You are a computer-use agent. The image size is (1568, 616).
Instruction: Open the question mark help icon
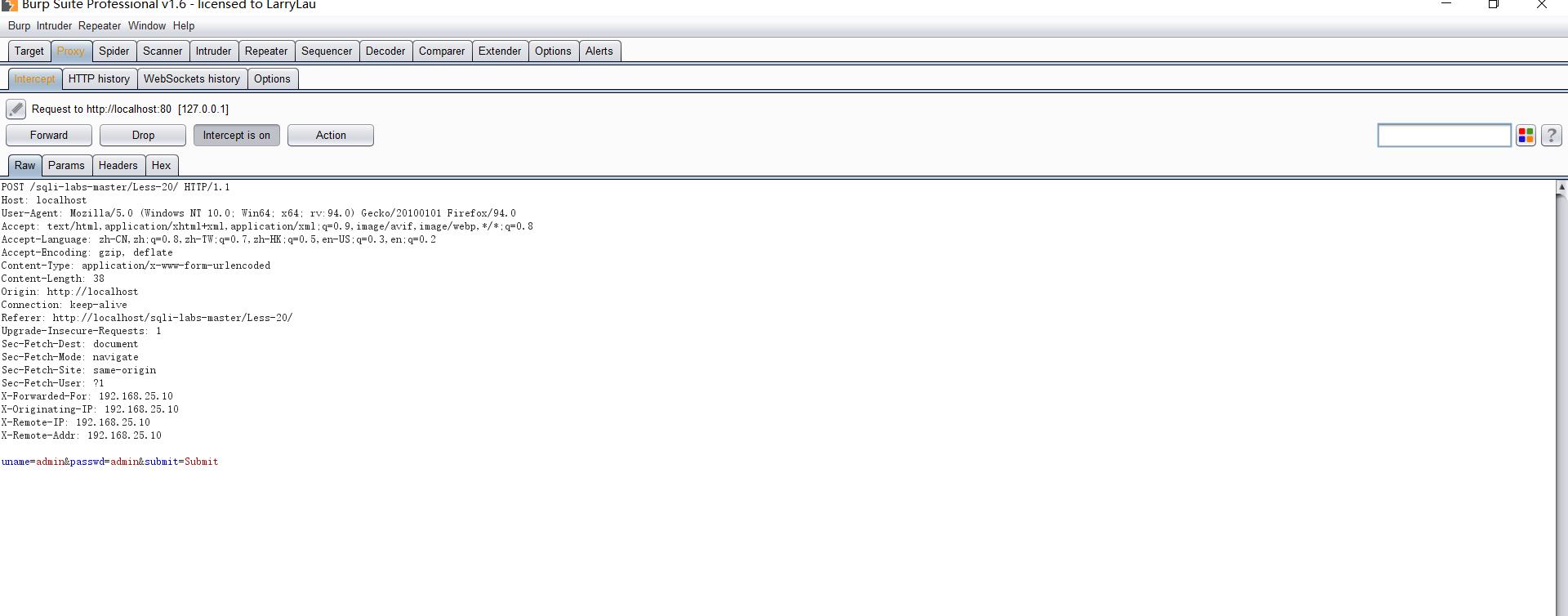tap(1552, 136)
